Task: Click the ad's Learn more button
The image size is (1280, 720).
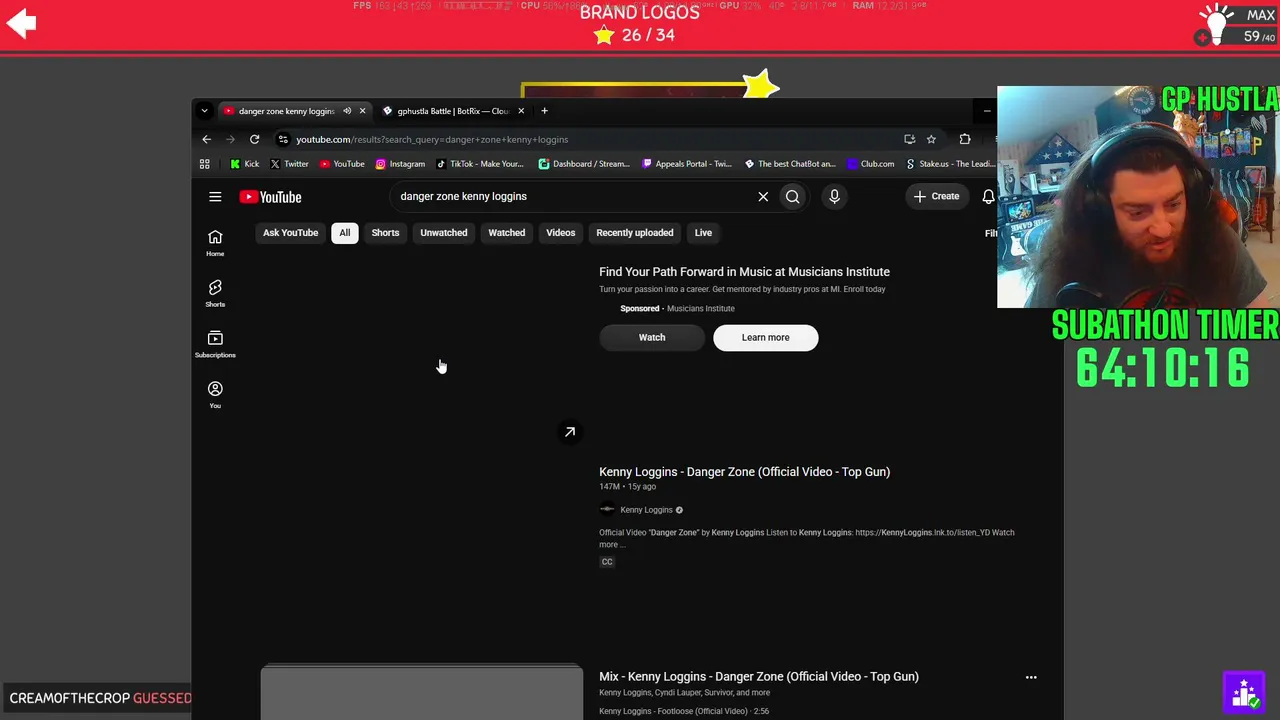Action: coord(766,338)
